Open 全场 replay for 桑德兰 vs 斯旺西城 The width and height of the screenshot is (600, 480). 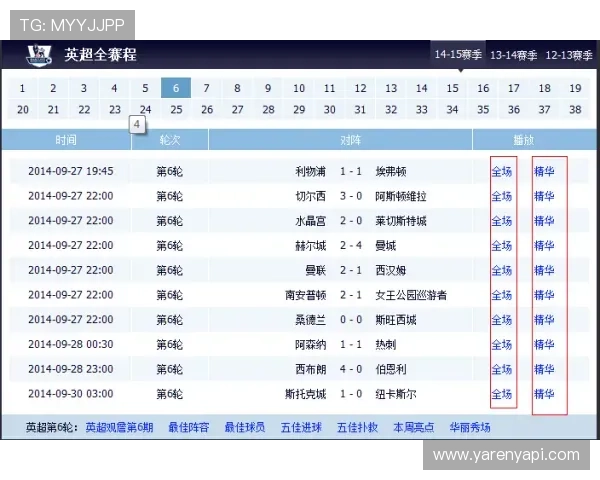click(x=502, y=320)
